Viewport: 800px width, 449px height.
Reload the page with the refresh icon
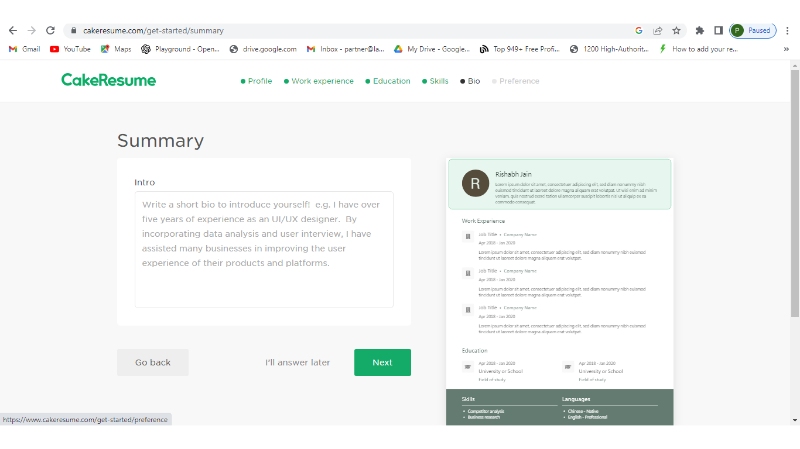pos(50,31)
